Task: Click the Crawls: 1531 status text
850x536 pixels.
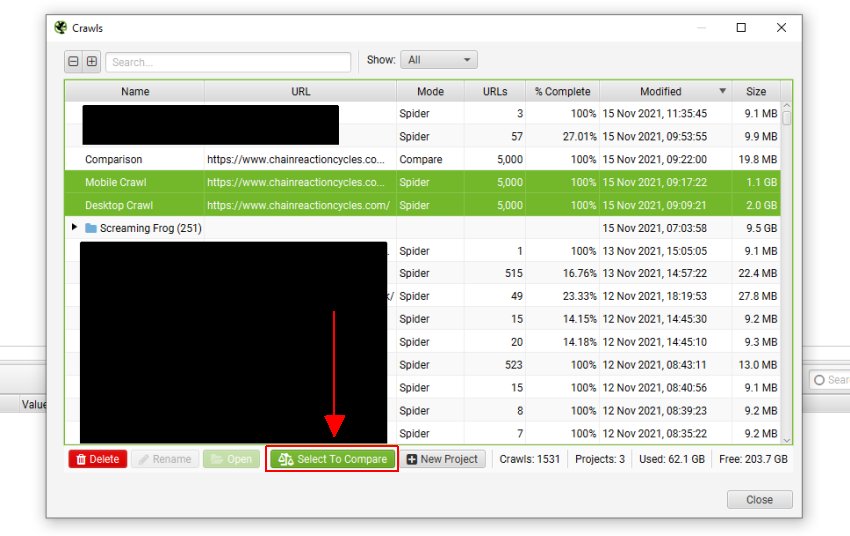Action: 530,459
